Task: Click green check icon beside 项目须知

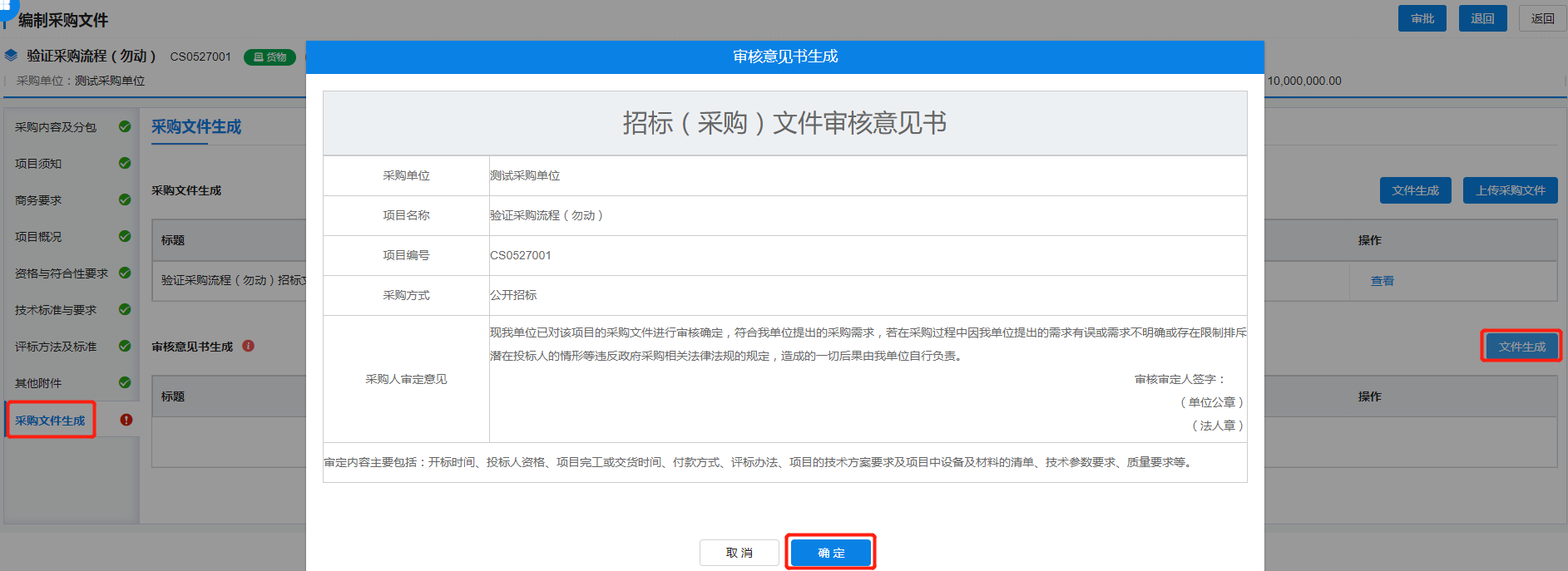Action: coord(125,164)
